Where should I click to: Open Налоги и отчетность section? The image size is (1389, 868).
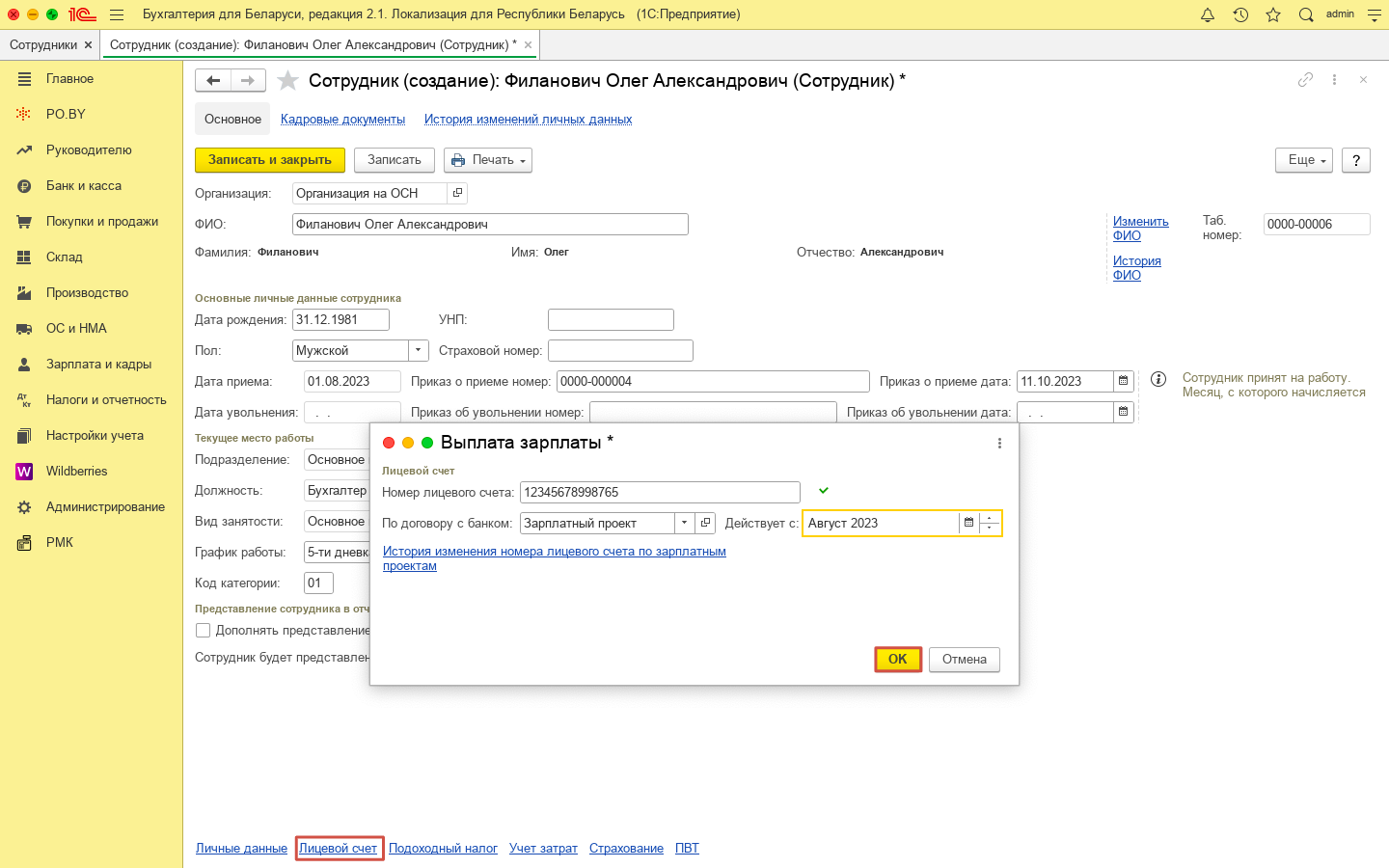(92, 399)
